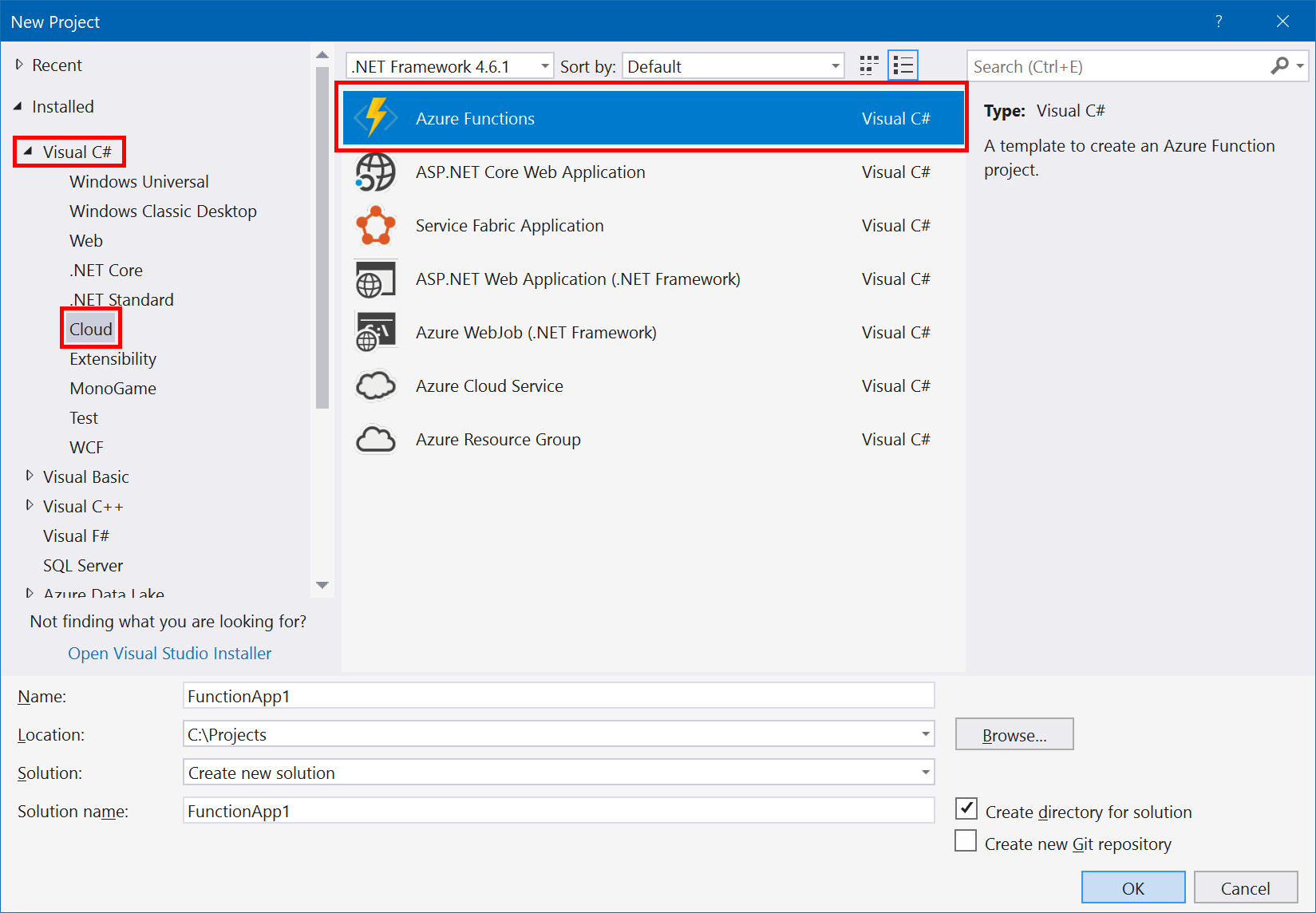Click OK to create the project
Image resolution: width=1316 pixels, height=913 pixels.
tap(1133, 887)
